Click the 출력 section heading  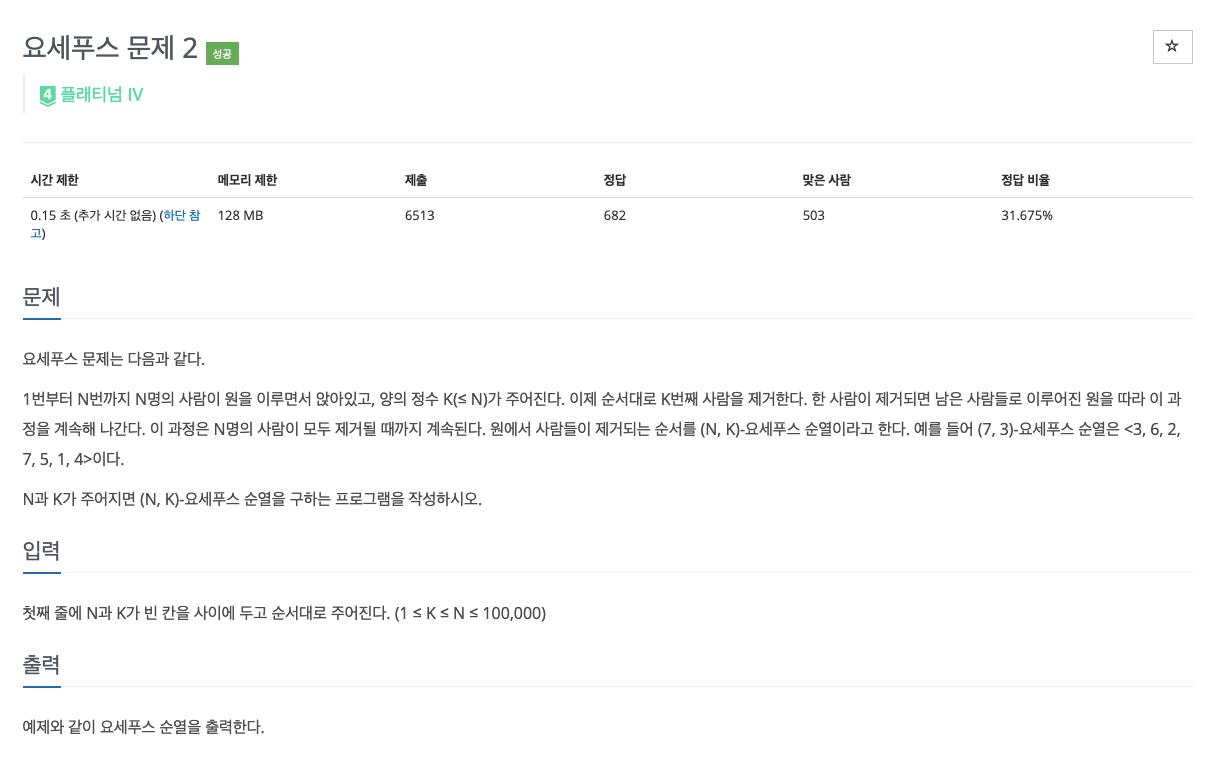[41, 664]
